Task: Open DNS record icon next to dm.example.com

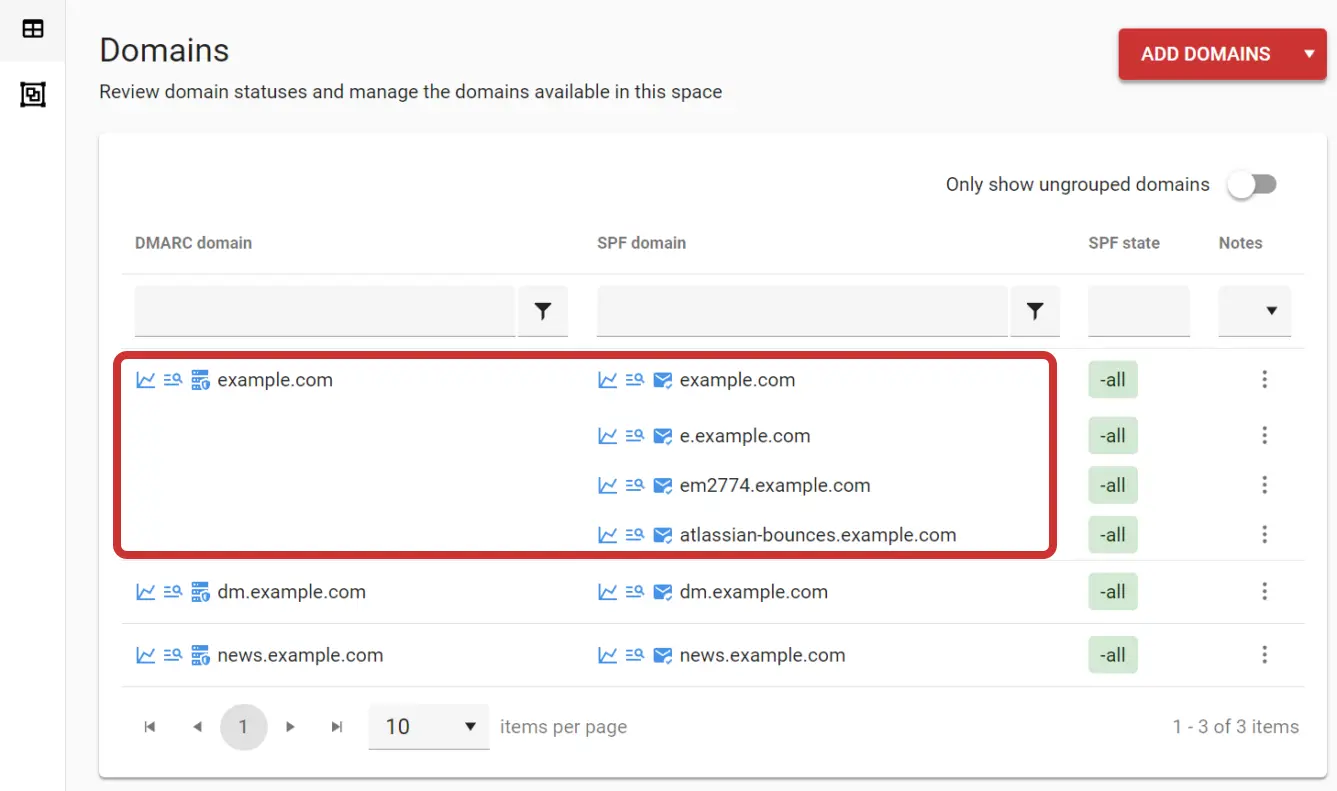Action: (199, 591)
